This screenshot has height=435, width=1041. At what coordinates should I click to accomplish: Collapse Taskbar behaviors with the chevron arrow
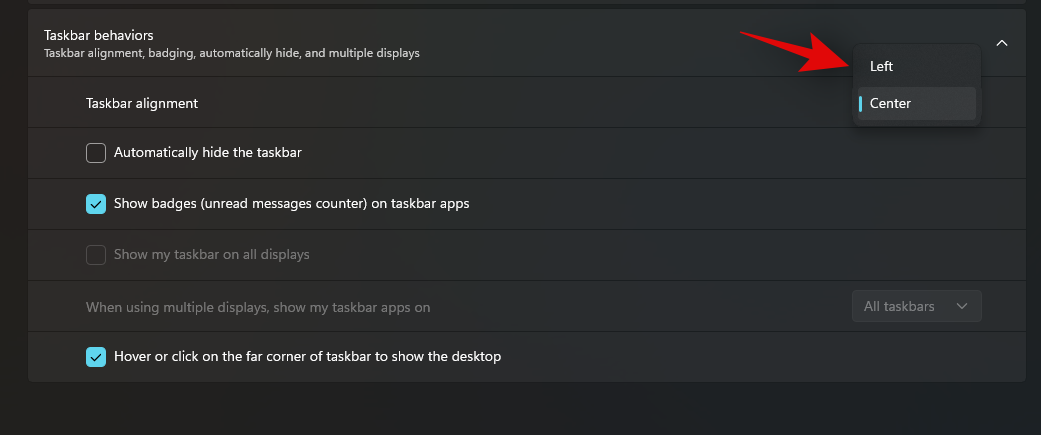point(1002,43)
